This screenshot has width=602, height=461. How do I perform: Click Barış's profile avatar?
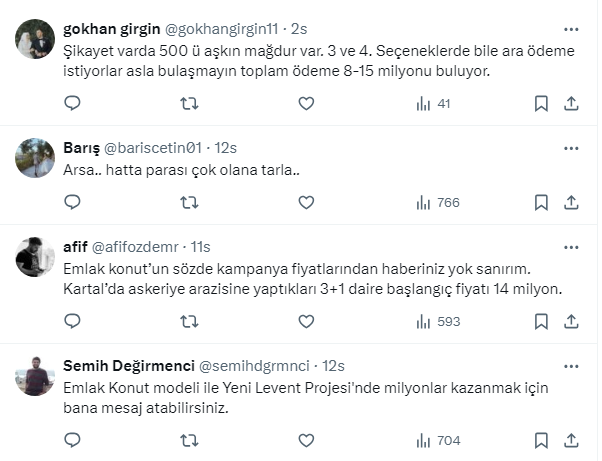coord(36,158)
